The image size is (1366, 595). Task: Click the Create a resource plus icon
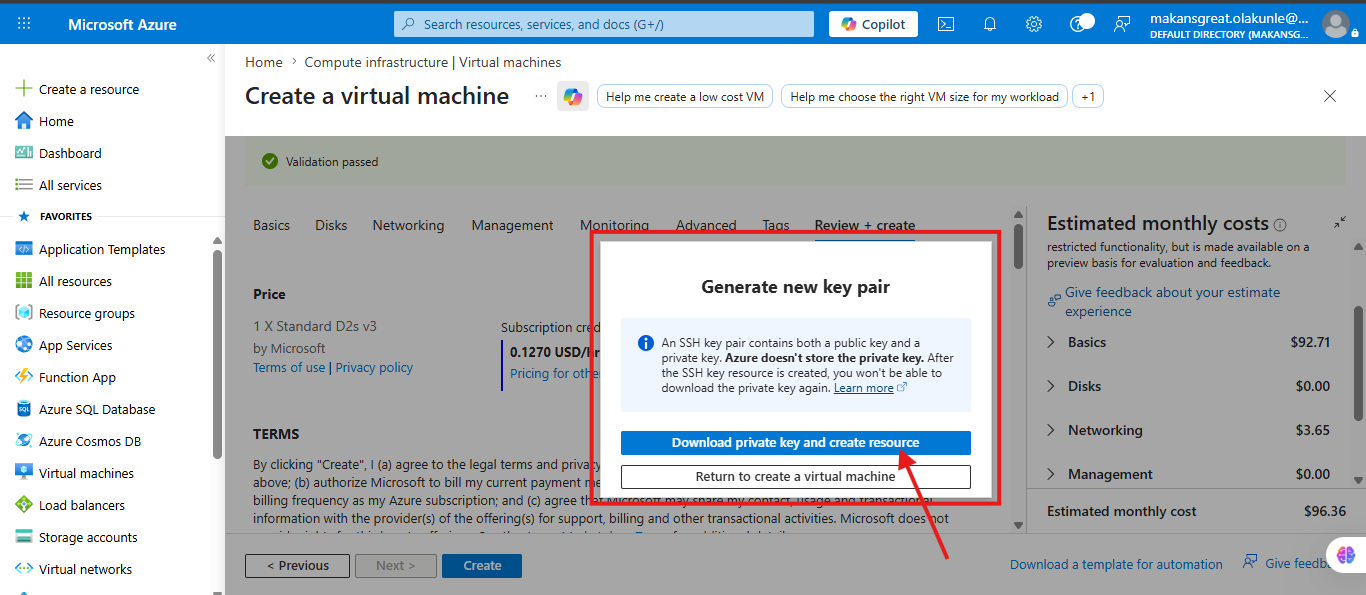[24, 89]
